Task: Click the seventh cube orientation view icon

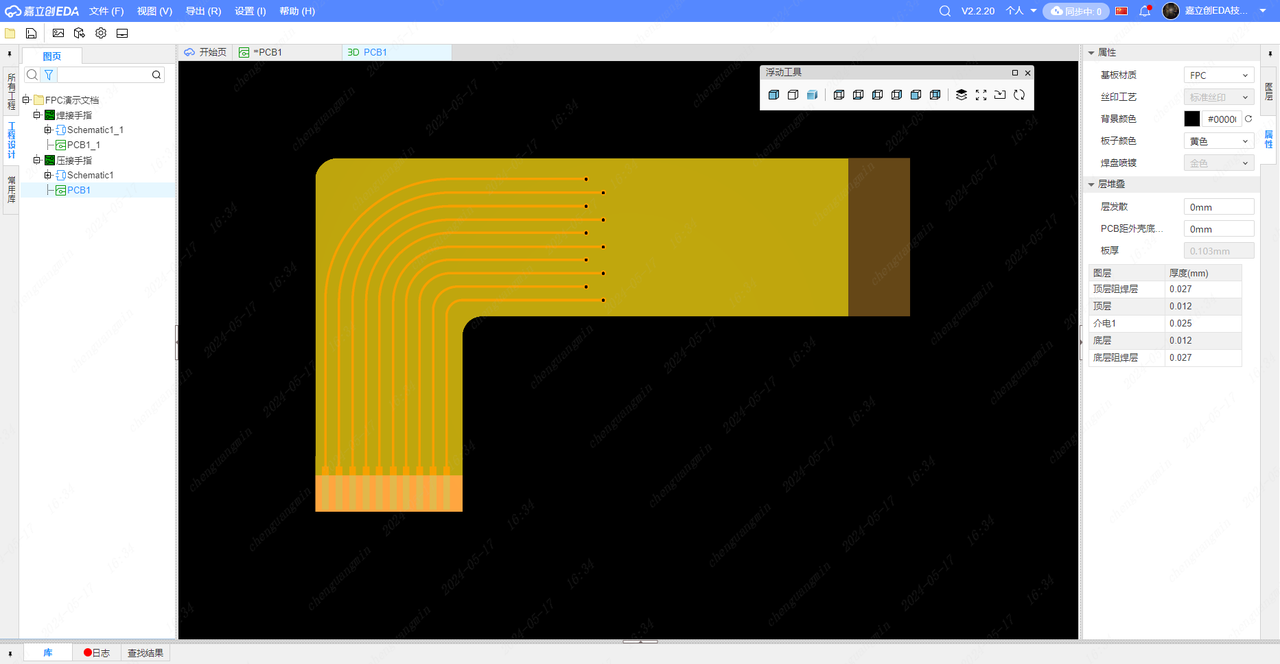Action: pyautogui.click(x=896, y=95)
